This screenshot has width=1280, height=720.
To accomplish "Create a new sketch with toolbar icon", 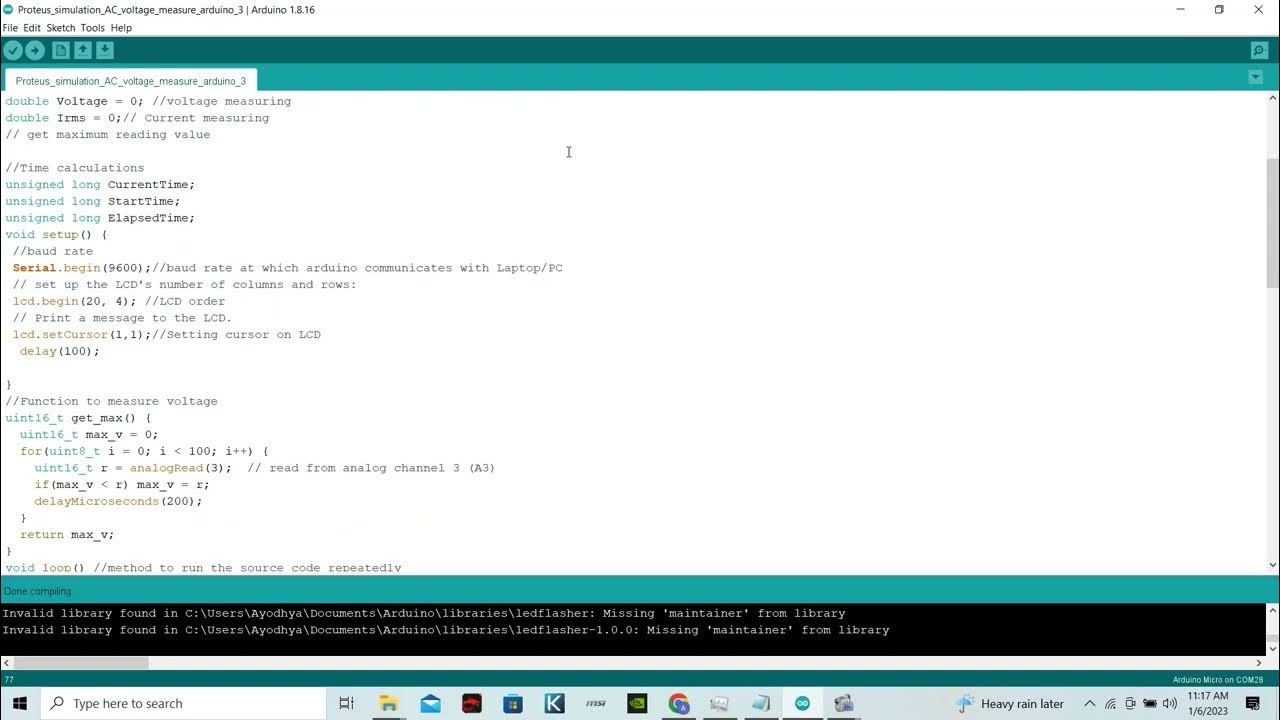I will click(x=61, y=50).
